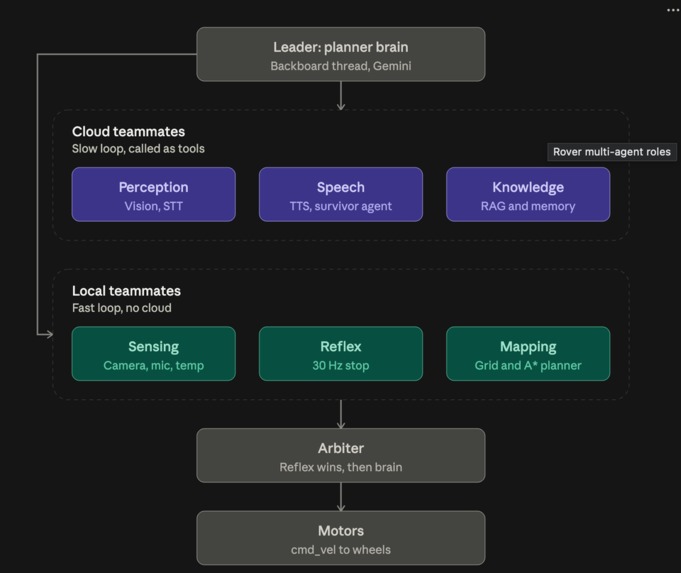Select the Sensing Camera, mic, temp card
This screenshot has height=573, width=681.
pyautogui.click(x=154, y=354)
